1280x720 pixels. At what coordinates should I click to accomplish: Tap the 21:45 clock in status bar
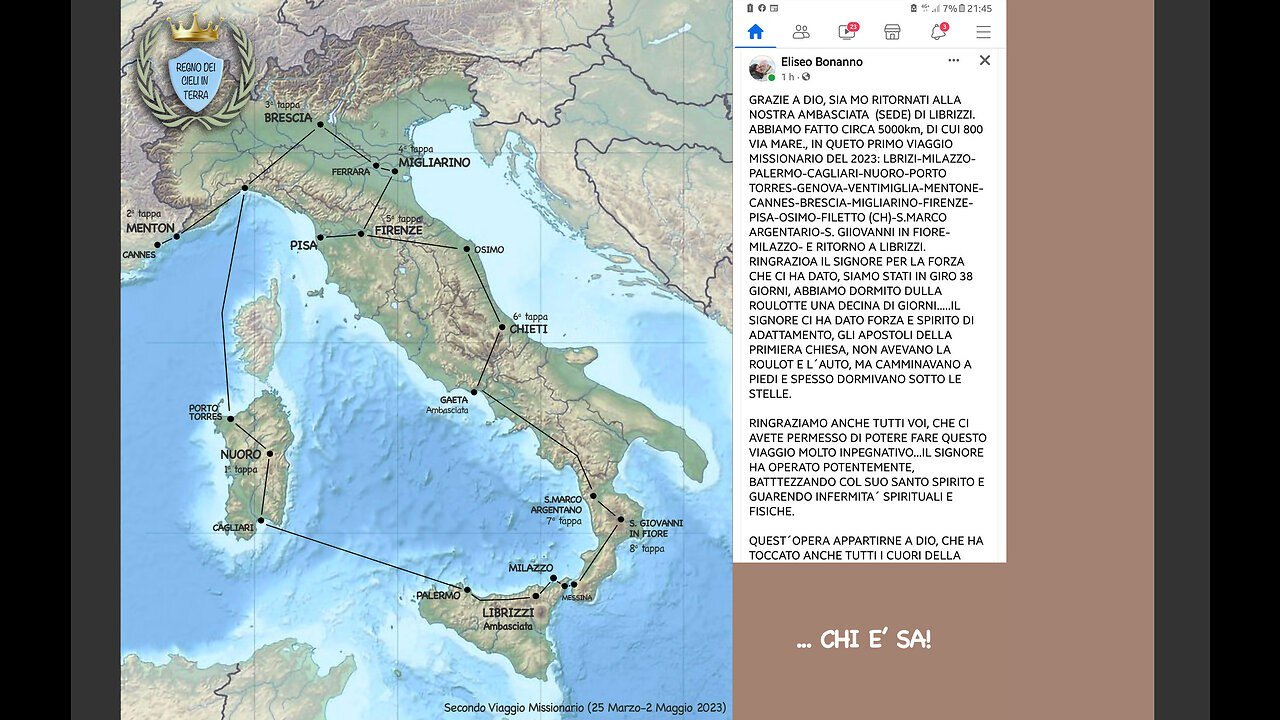979,8
